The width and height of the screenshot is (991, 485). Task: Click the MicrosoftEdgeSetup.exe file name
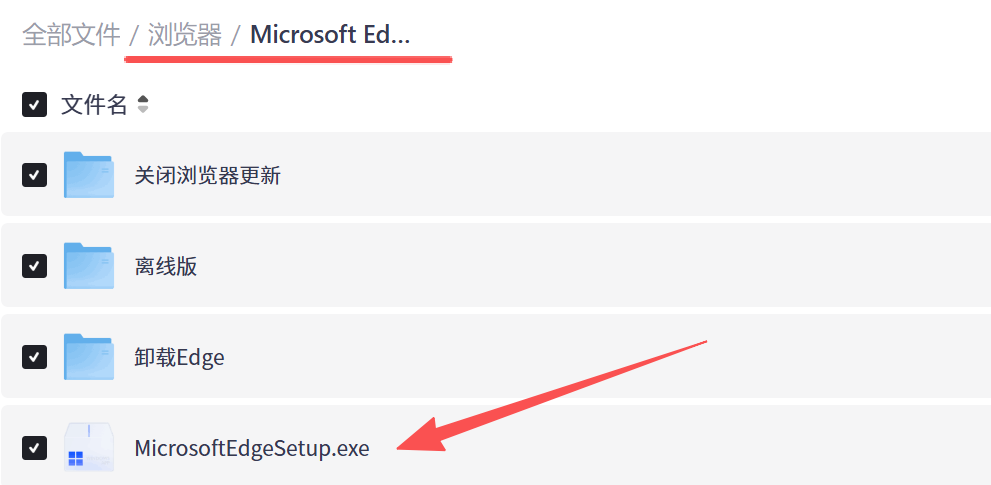252,449
